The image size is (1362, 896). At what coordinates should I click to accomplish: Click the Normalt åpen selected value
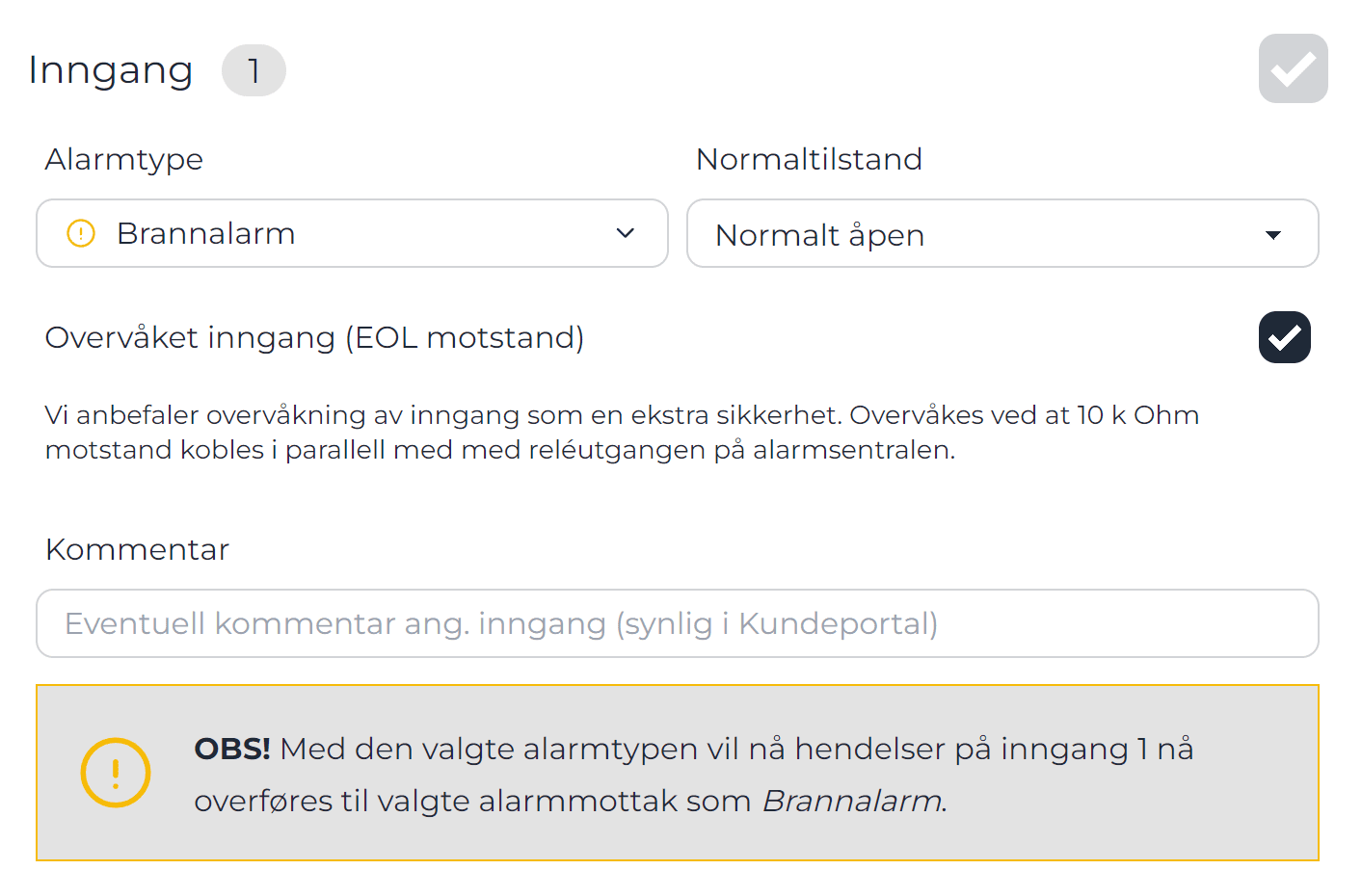coord(819,235)
